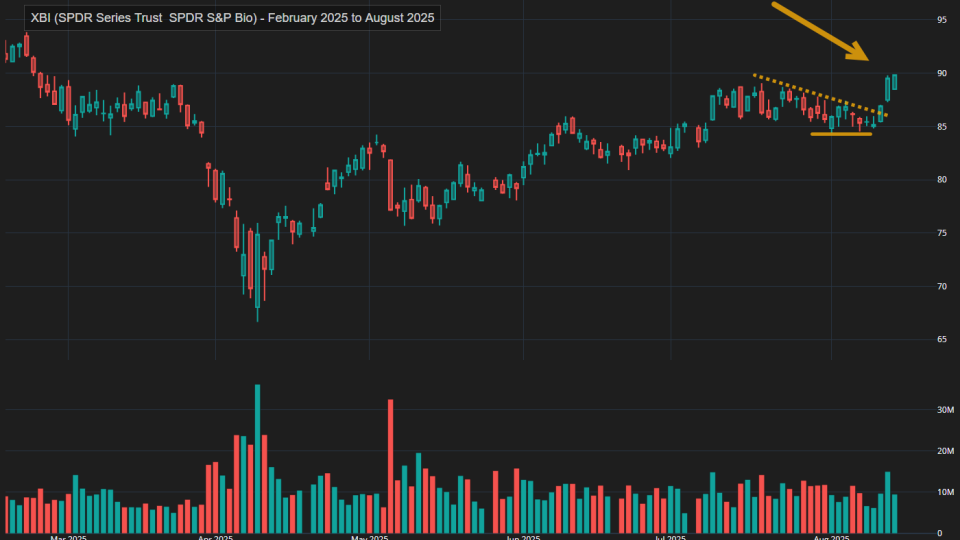Click the 65 price axis label

point(942,339)
